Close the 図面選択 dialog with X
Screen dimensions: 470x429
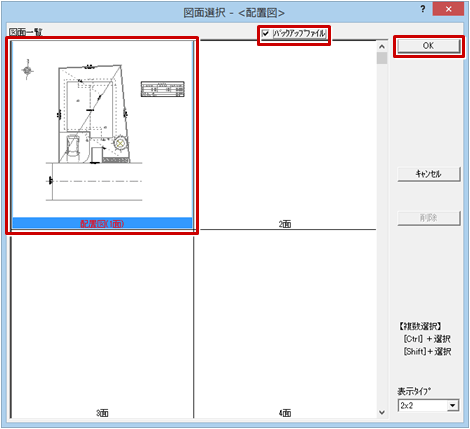(x=448, y=9)
